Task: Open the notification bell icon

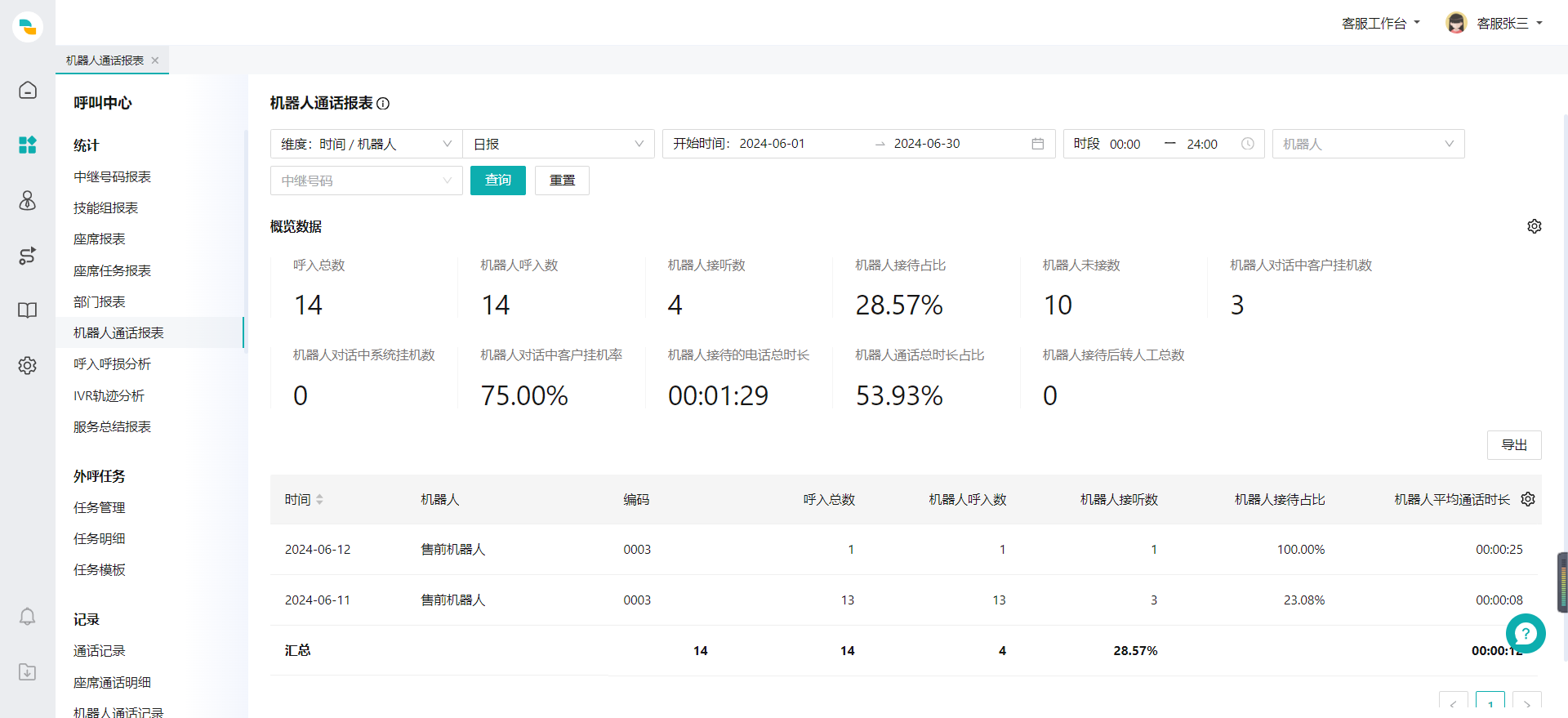Action: [28, 617]
